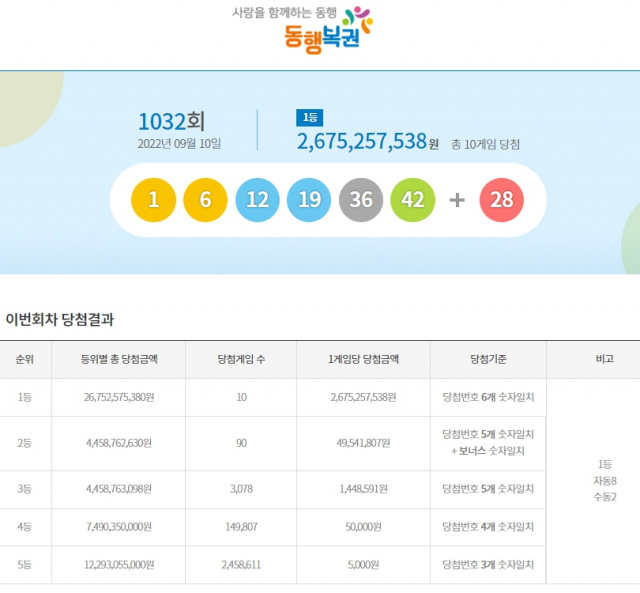Viewport: 640px width, 593px height.
Task: Click the green lotto ball 42
Action: point(413,200)
